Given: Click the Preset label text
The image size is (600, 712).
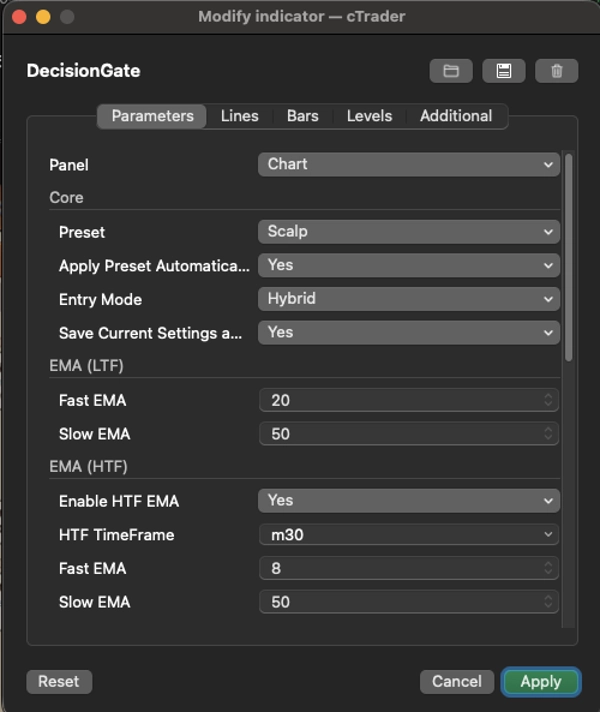Looking at the screenshot, I should [82, 232].
